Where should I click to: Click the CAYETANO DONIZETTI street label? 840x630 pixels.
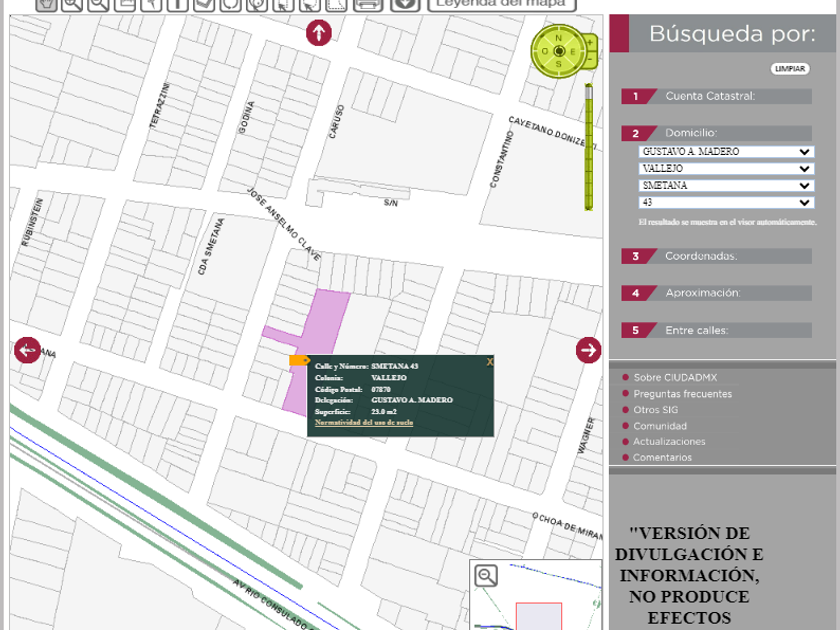(x=552, y=132)
